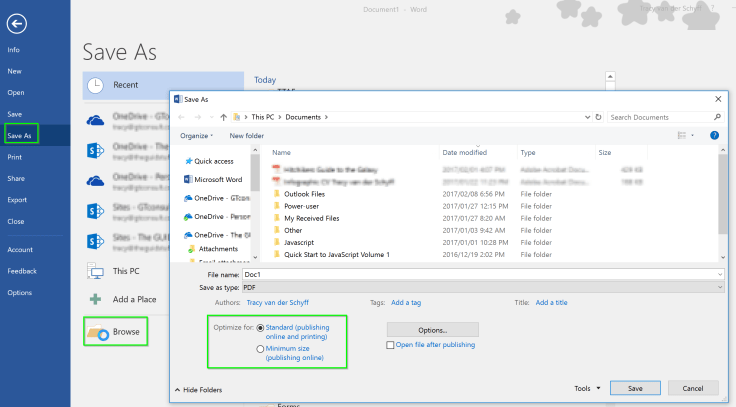Viewport: 736px width, 407px height.
Task: Select Minimum size publishing online option
Action: 261,349
